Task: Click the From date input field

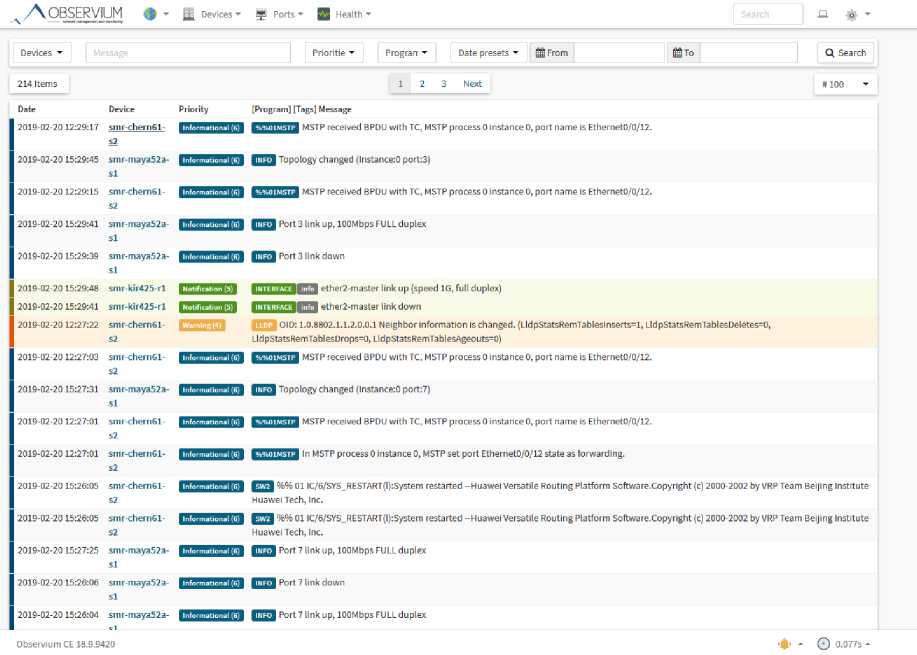Action: 619,53
